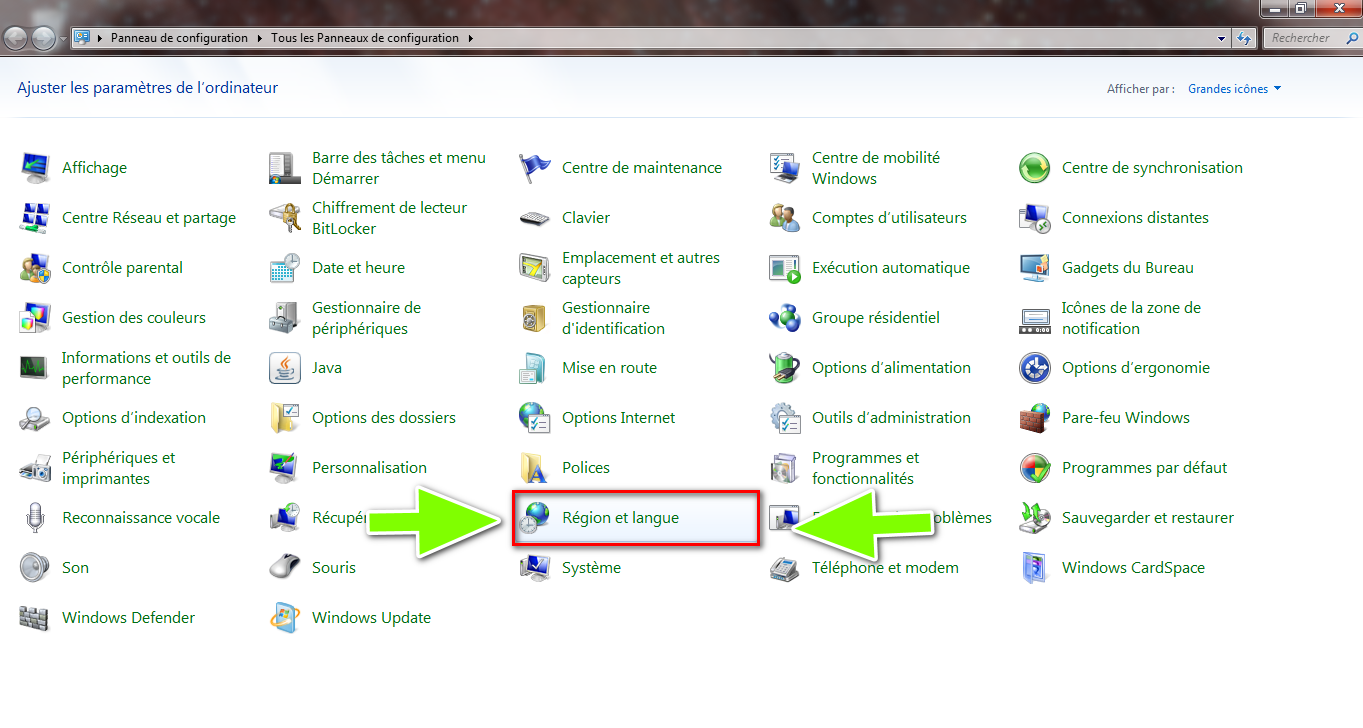
Task: Open the Clavier keyboard icon
Action: (x=535, y=218)
